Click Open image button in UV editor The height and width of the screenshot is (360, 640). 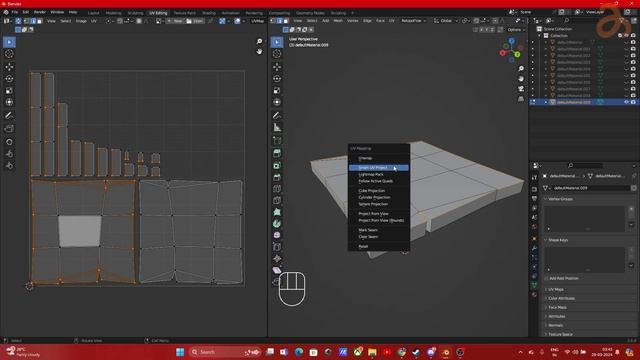(x=195, y=21)
